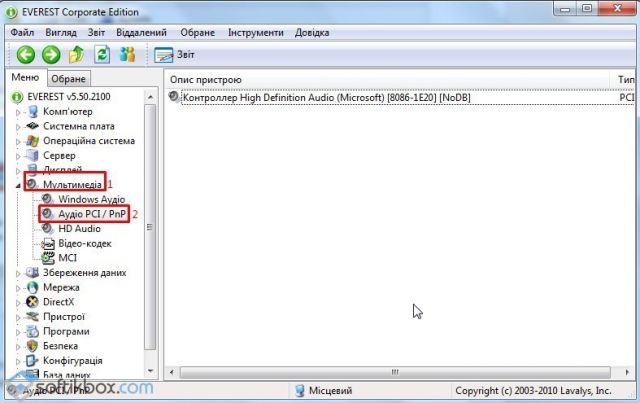The image size is (640, 403).
Task: Refresh using the toolbar refresh icon
Action: pos(102,55)
